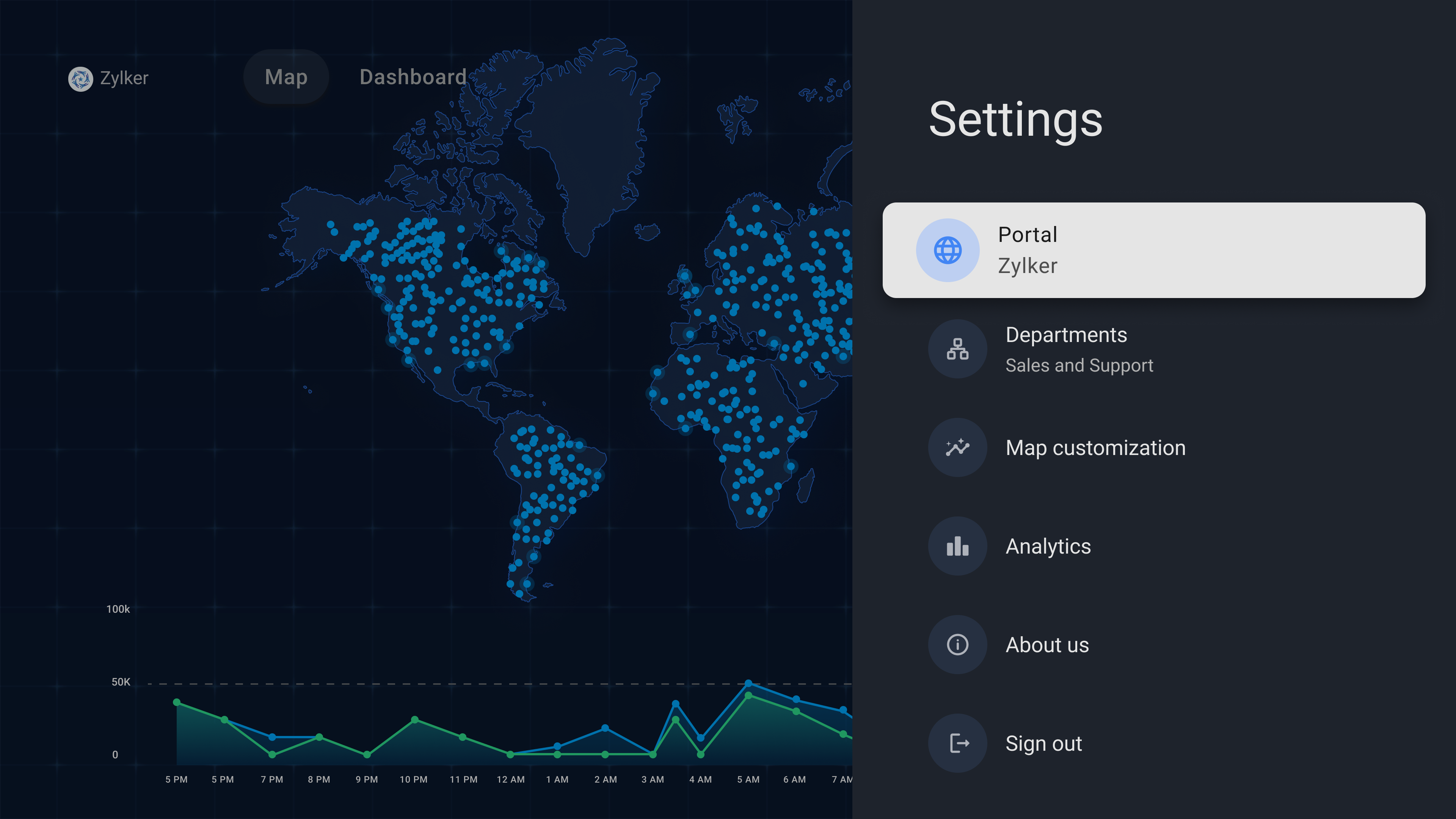
Task: Open the Dashboard tab
Action: click(x=413, y=77)
